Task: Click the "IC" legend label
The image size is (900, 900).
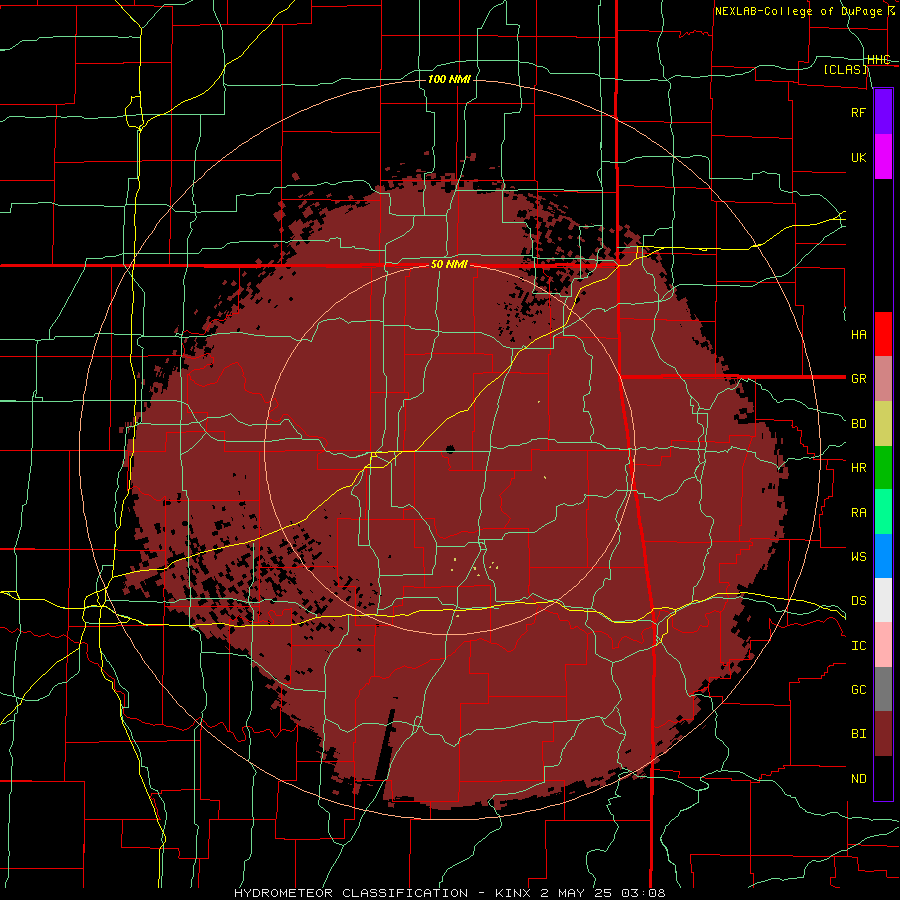Action: tap(859, 646)
